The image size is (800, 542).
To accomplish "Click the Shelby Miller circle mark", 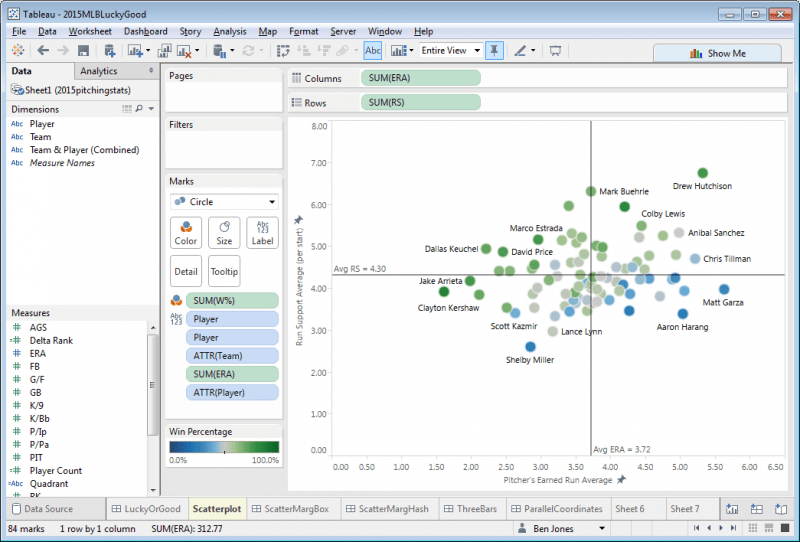I will coord(531,347).
